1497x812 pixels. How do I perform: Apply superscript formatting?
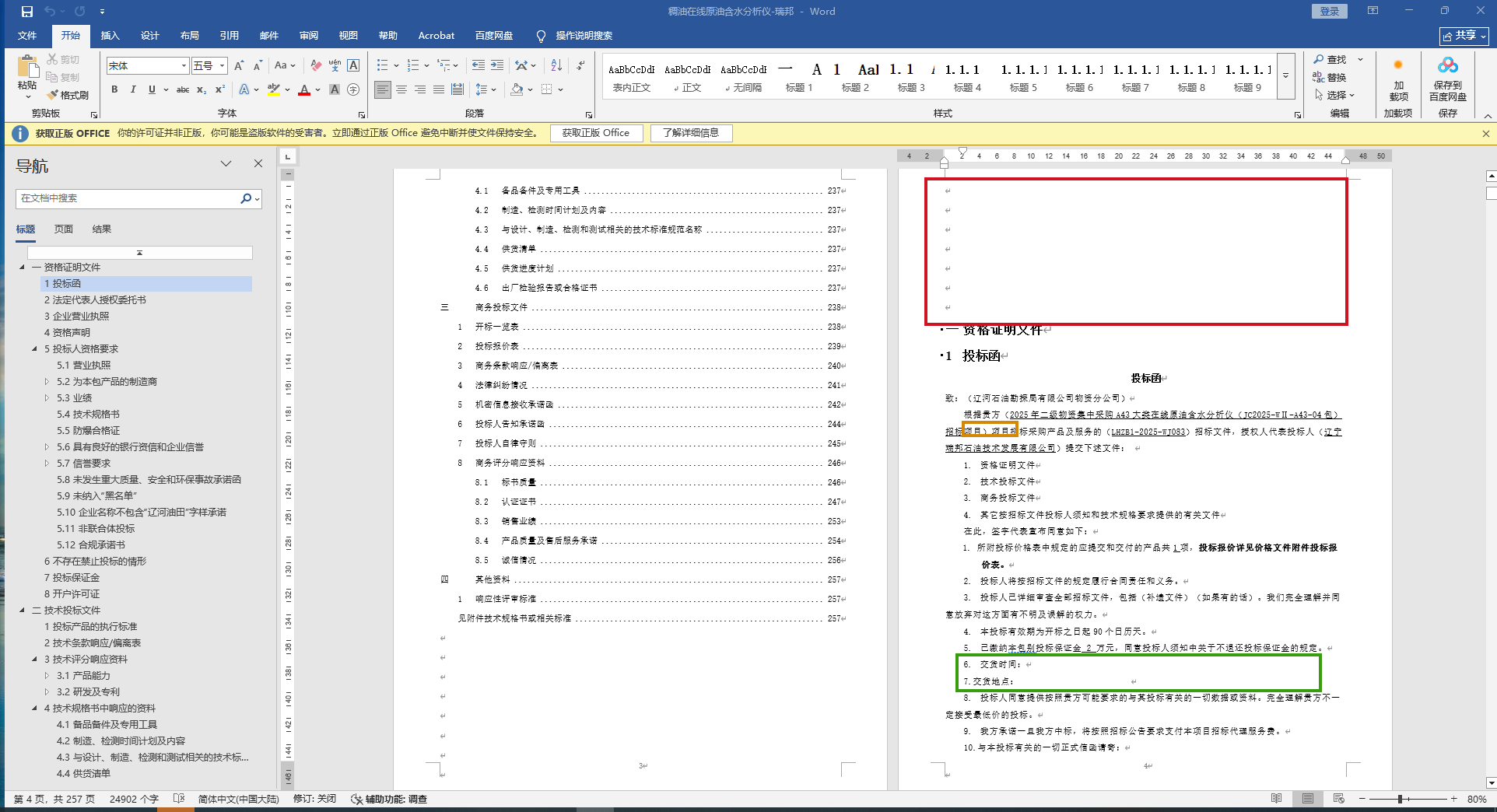pyautogui.click(x=220, y=89)
